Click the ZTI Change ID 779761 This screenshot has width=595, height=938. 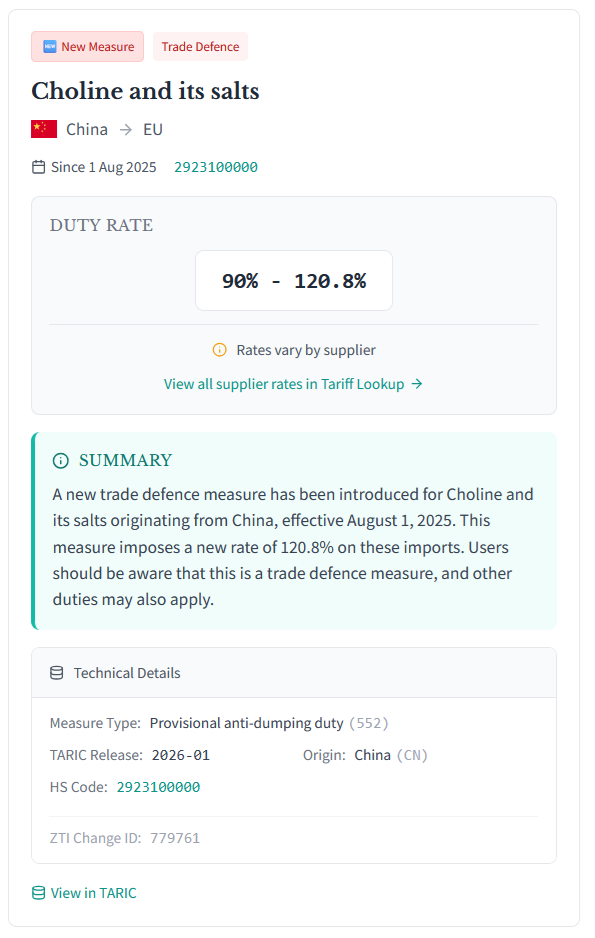(175, 838)
